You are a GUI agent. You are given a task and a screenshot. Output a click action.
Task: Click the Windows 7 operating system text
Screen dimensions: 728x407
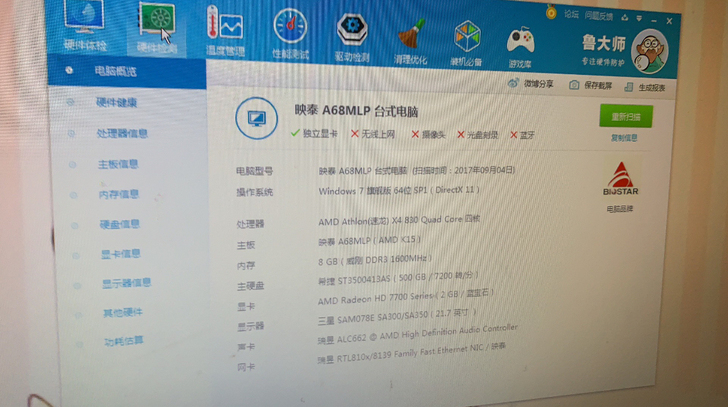(x=399, y=190)
